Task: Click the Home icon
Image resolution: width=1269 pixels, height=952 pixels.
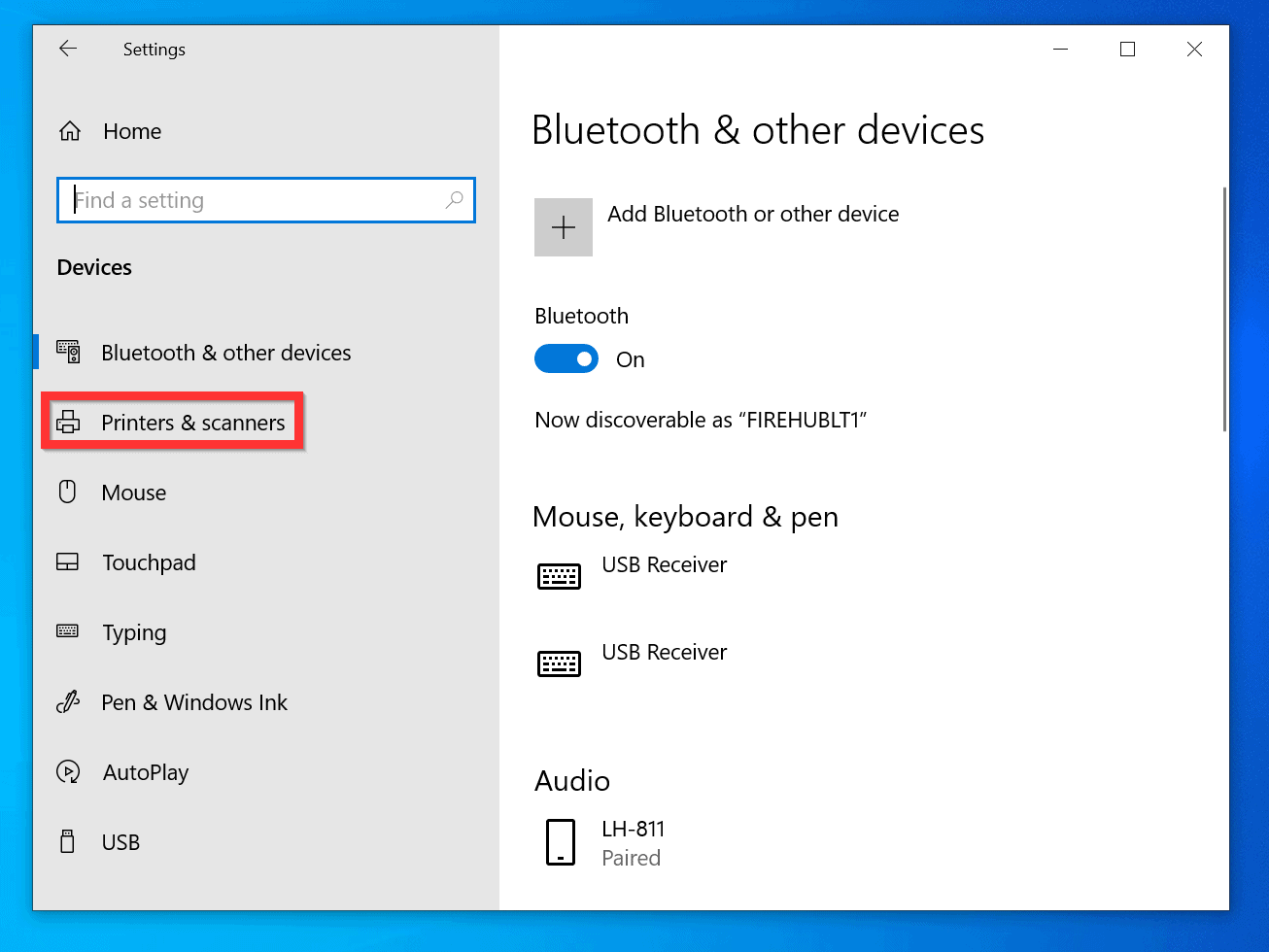Action: (68, 129)
